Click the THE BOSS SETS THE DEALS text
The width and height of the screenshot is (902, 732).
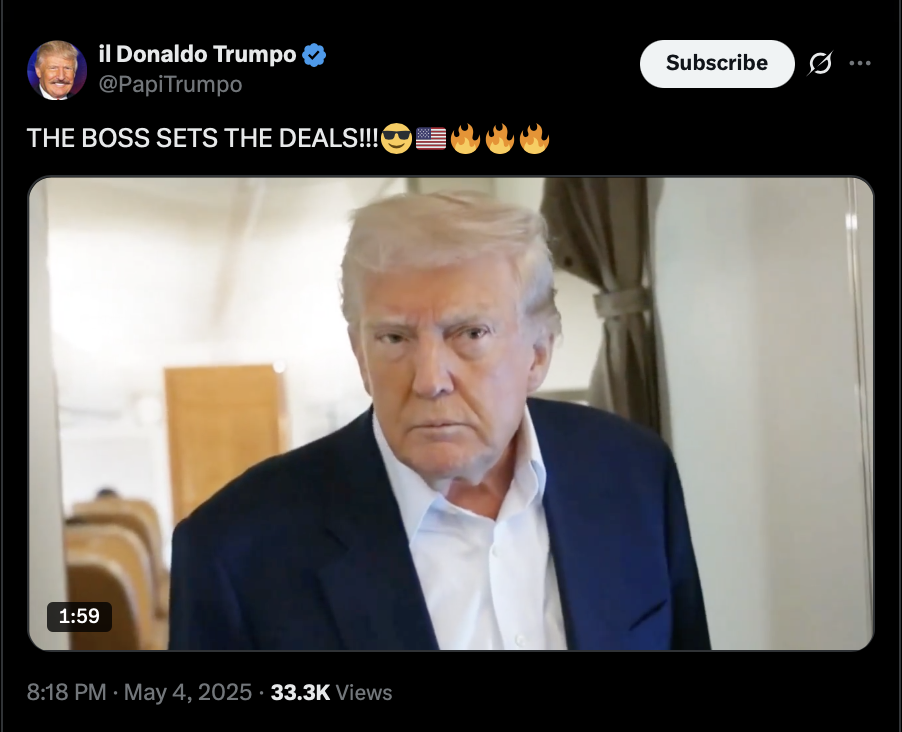(x=202, y=138)
